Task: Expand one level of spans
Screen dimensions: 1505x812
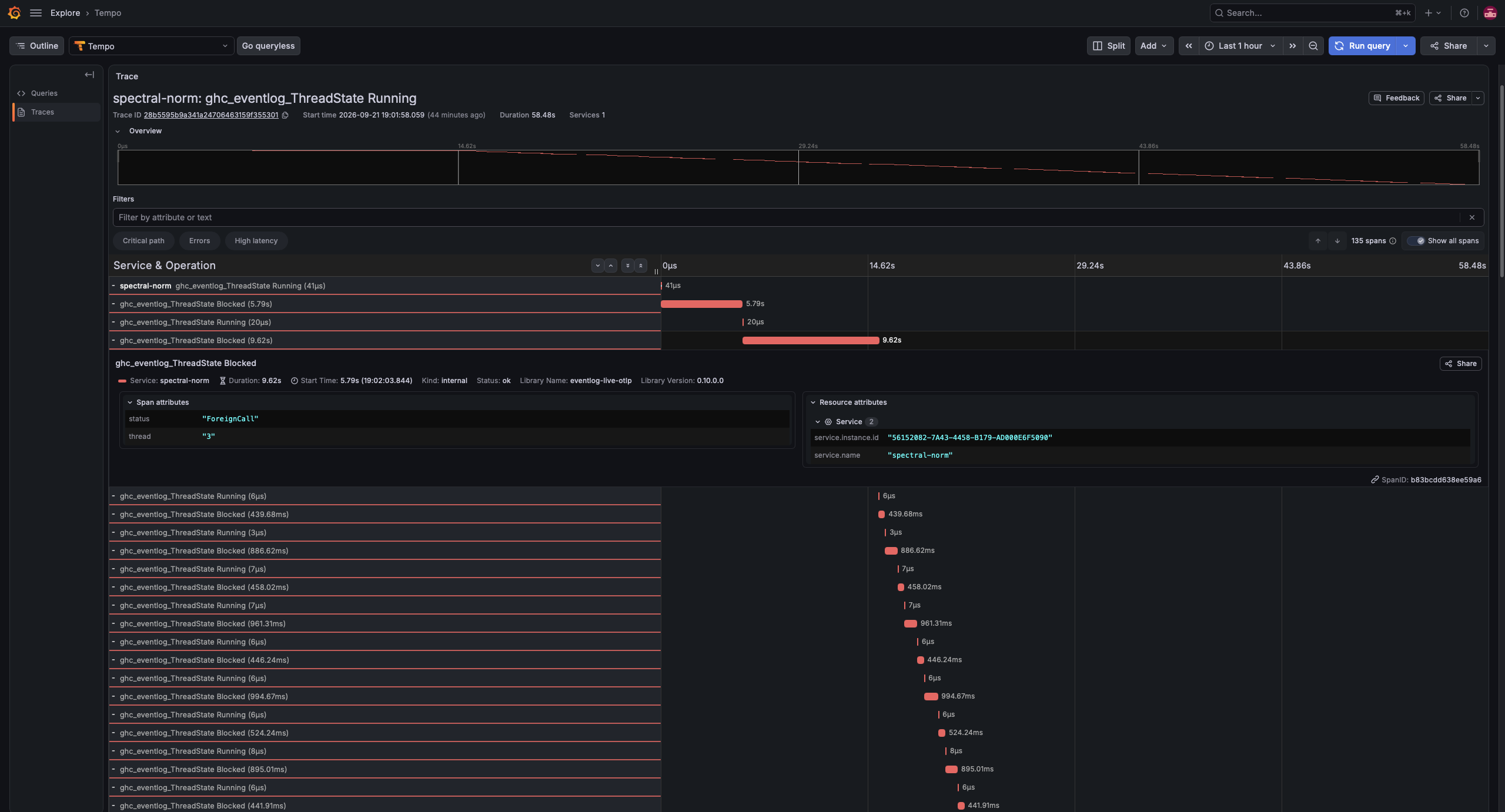Action: (597, 266)
